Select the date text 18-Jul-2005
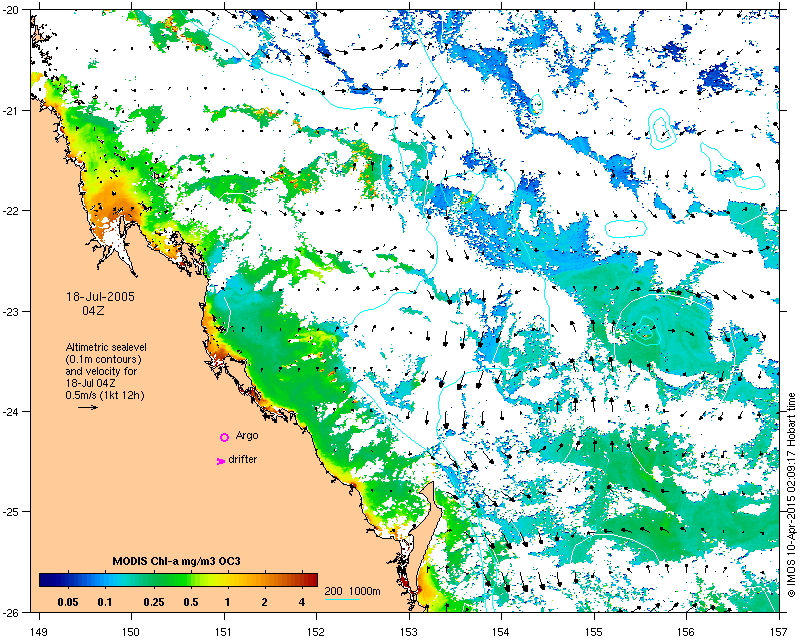 [x=101, y=297]
